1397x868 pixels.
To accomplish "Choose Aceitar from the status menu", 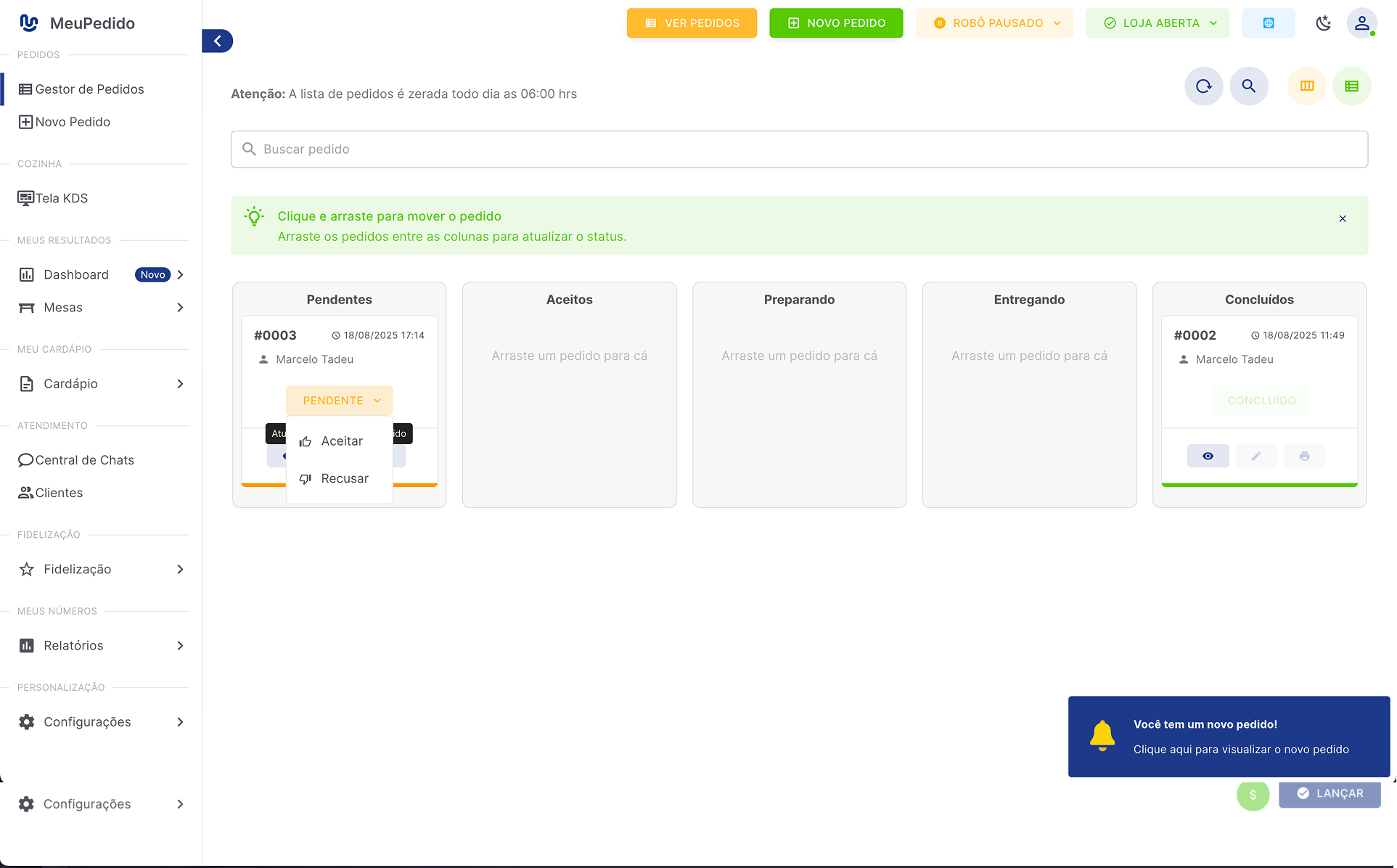I will click(x=341, y=441).
